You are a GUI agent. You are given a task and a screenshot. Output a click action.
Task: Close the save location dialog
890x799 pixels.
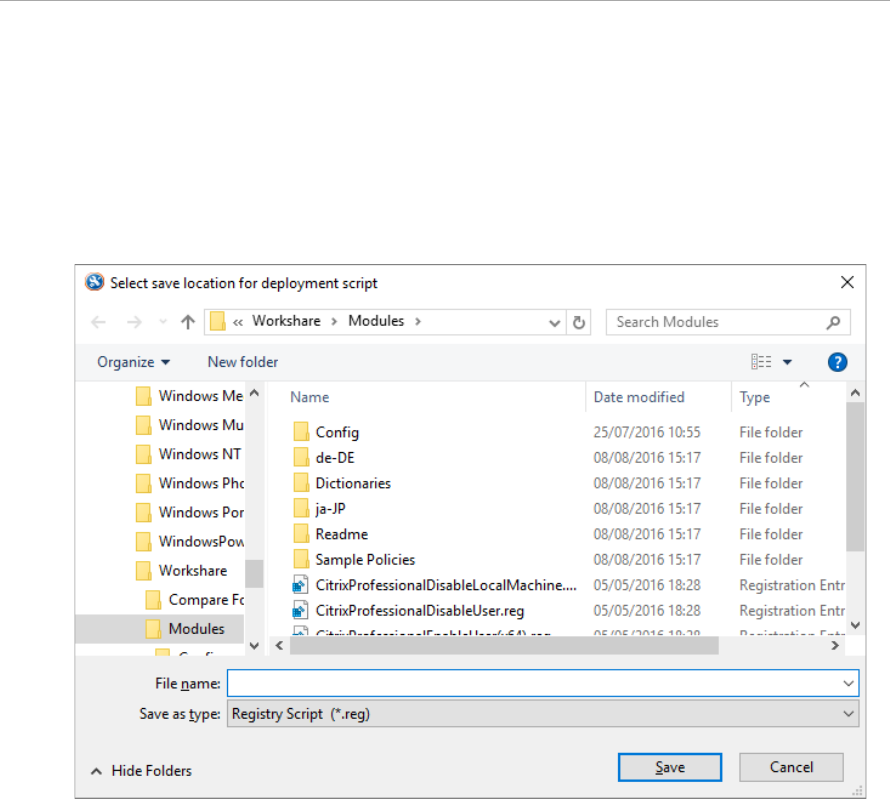pos(847,282)
